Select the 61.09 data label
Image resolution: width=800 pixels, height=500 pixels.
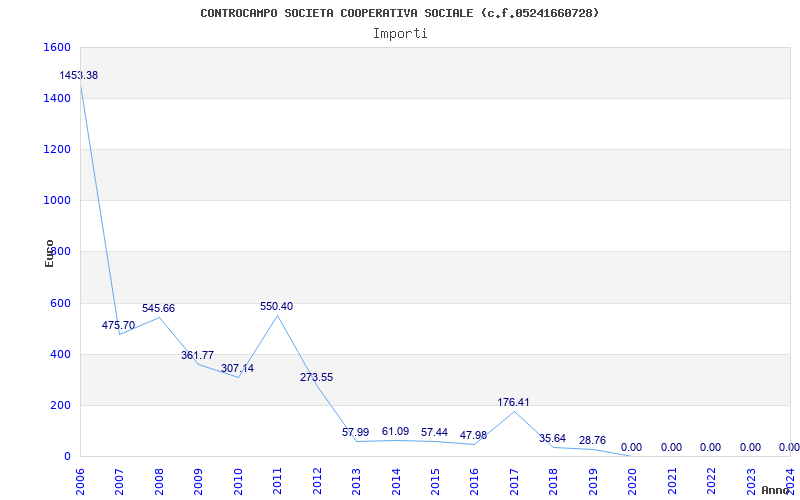point(395,432)
